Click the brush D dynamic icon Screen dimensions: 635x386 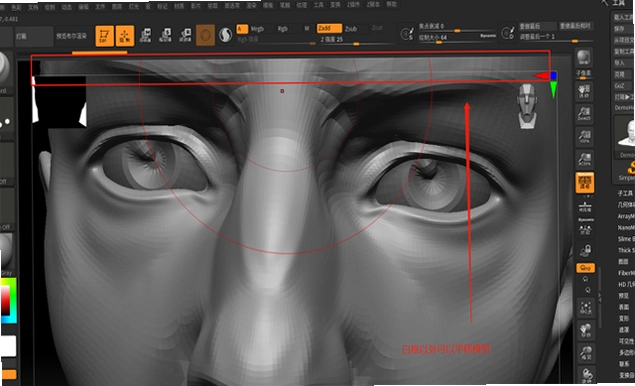tap(507, 33)
